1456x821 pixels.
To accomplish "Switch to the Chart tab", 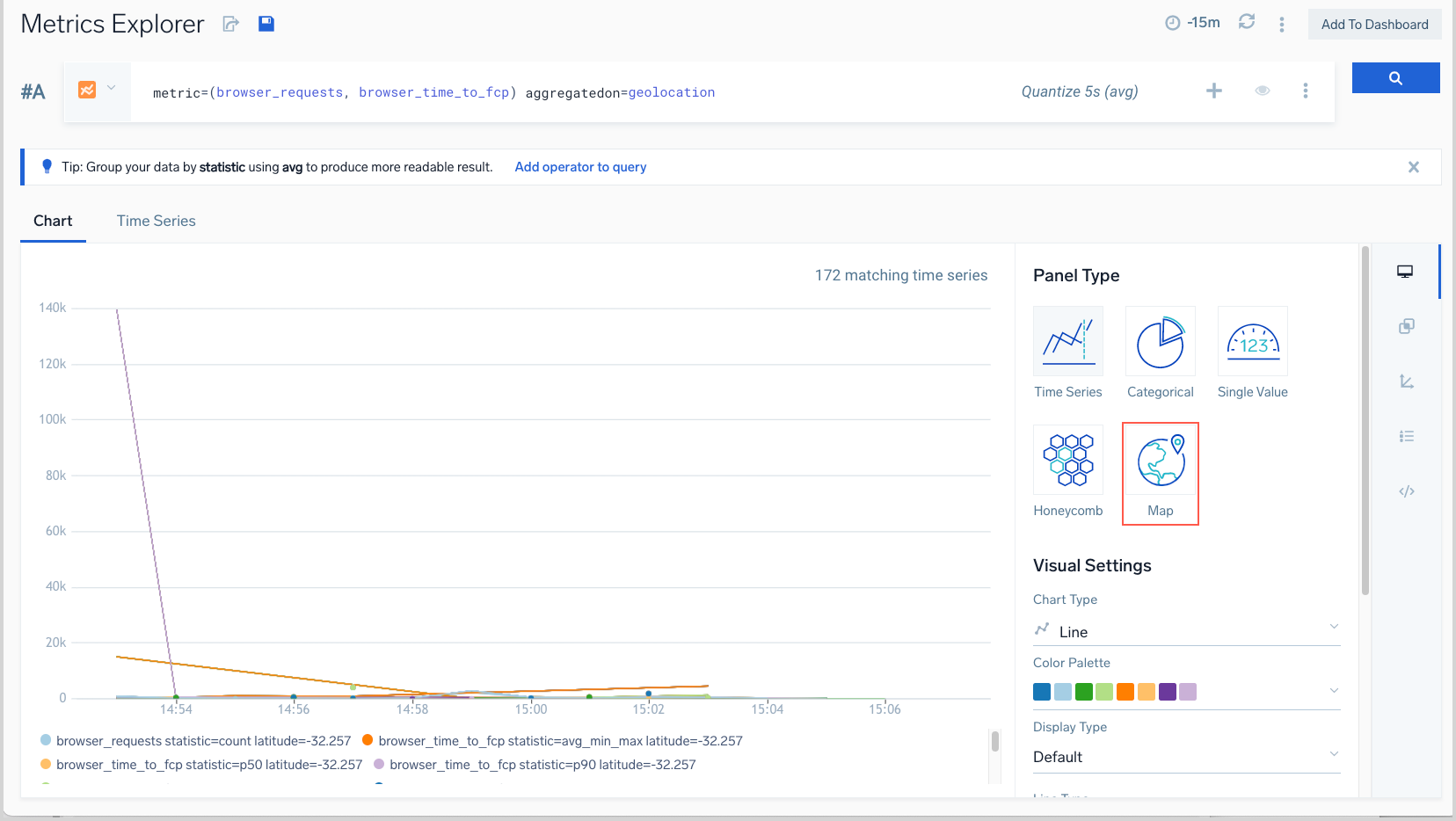I will [x=53, y=221].
